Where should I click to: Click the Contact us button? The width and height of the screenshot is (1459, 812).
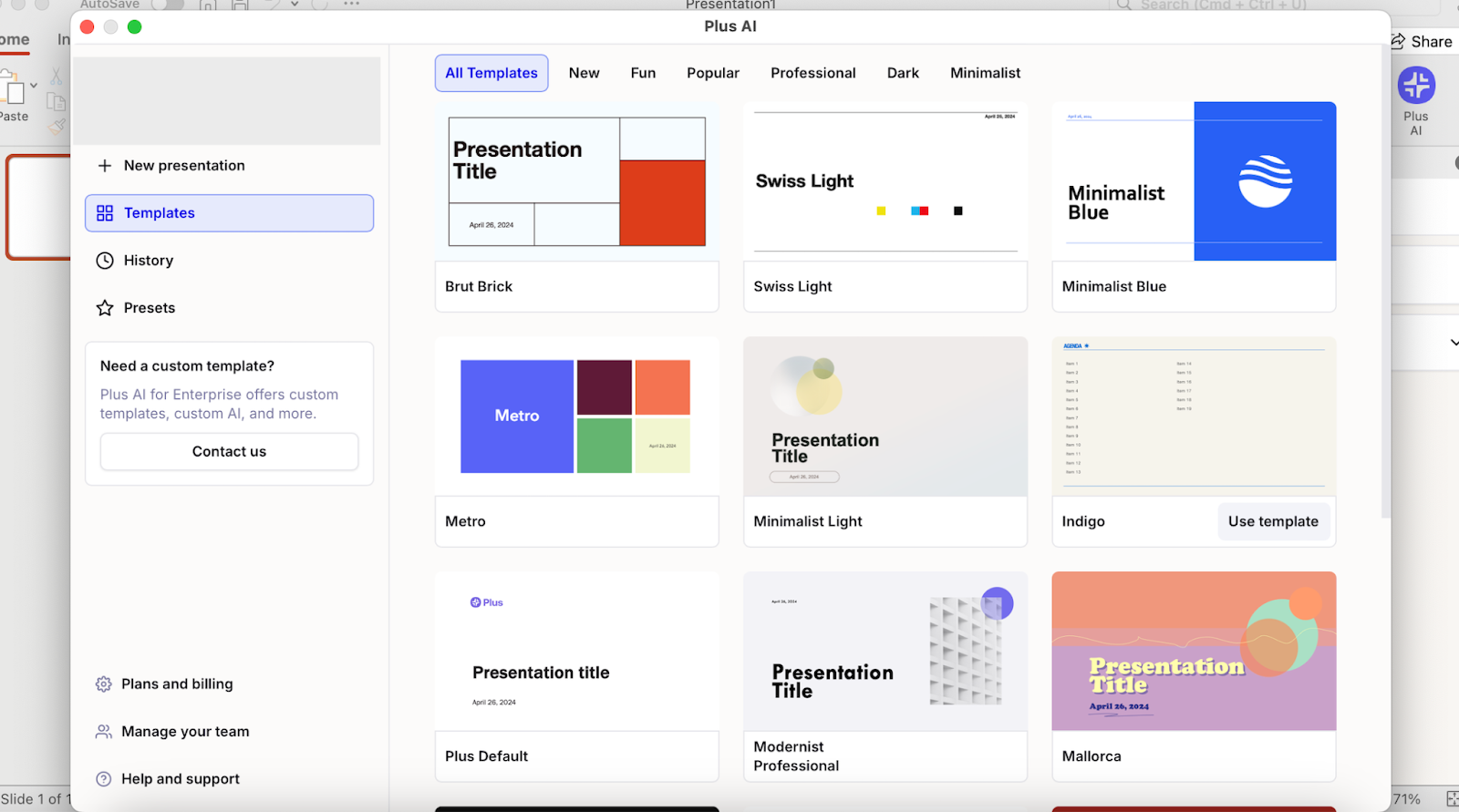pos(230,452)
